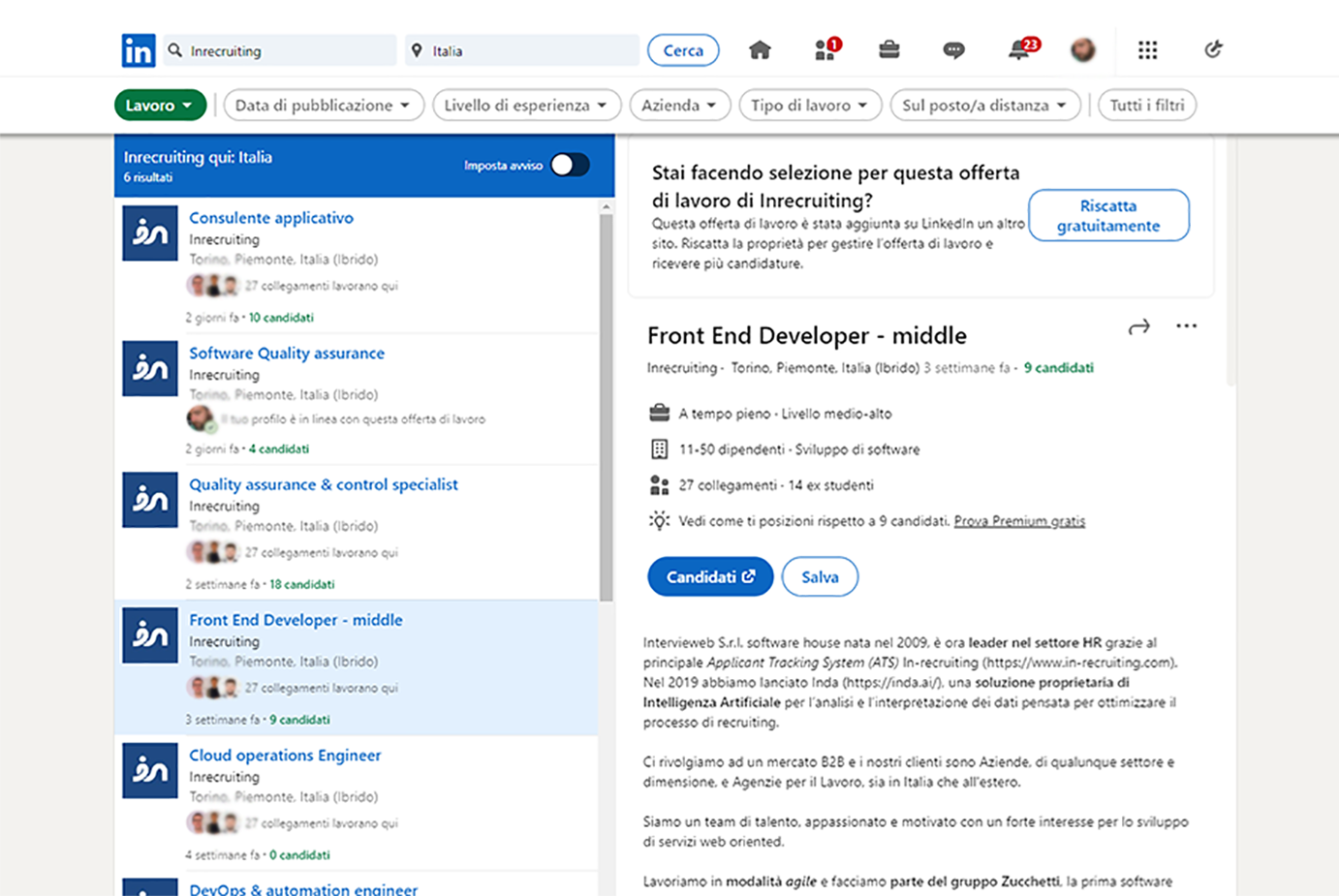Open Cloud operations Engineer job listing
The width and height of the screenshot is (1339, 896).
(x=285, y=756)
